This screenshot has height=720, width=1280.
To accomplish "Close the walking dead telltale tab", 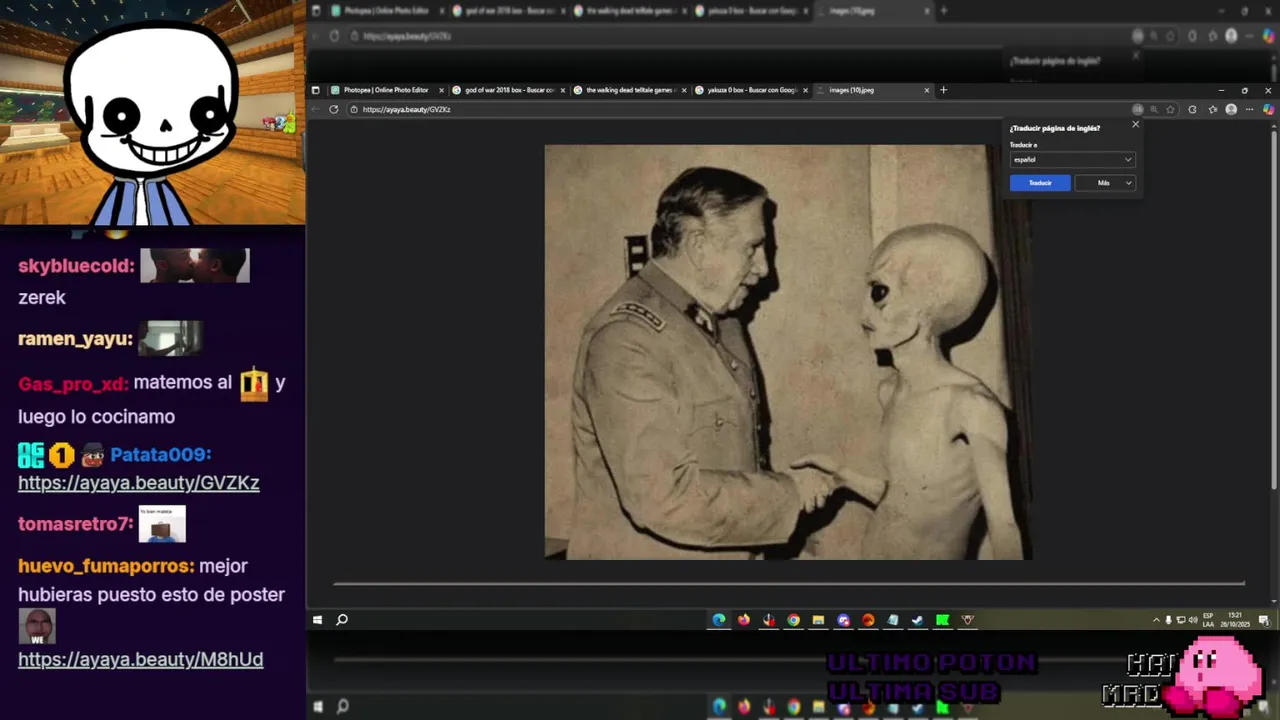I will point(684,90).
